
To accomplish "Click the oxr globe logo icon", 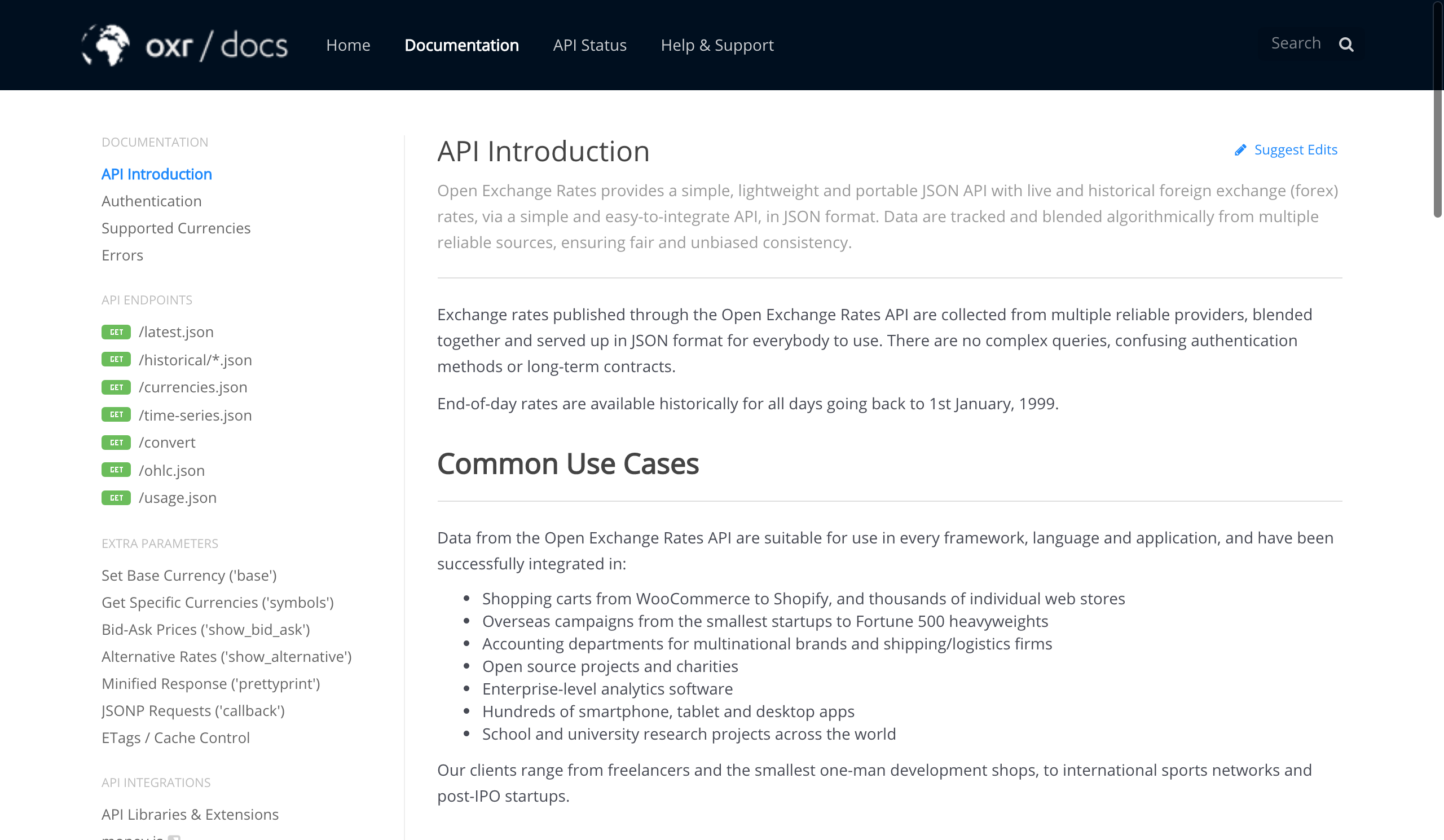I will pyautogui.click(x=106, y=45).
